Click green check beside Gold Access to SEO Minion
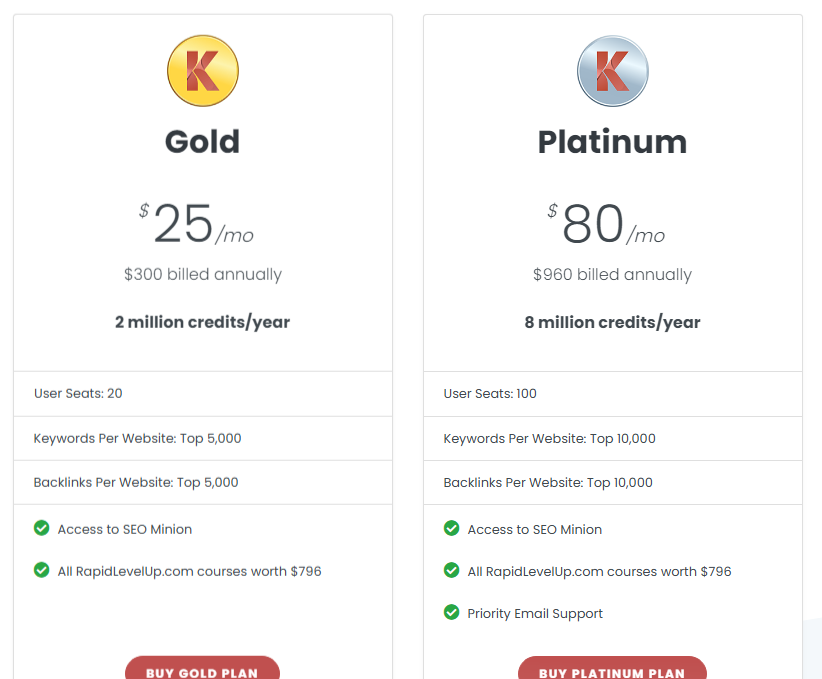Screen dimensions: 822x679 pos(41,528)
